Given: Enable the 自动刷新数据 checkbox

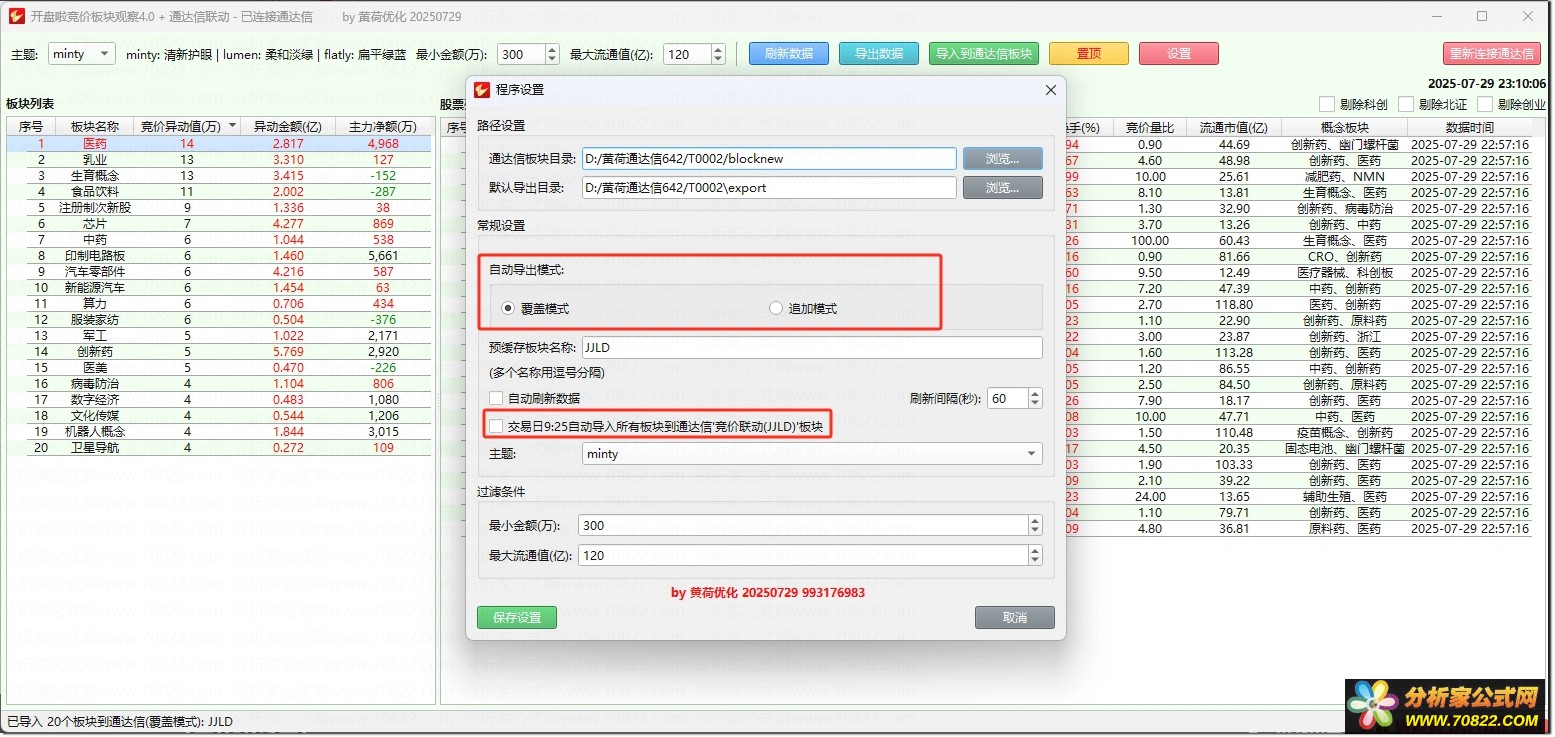Looking at the screenshot, I should (x=497, y=398).
